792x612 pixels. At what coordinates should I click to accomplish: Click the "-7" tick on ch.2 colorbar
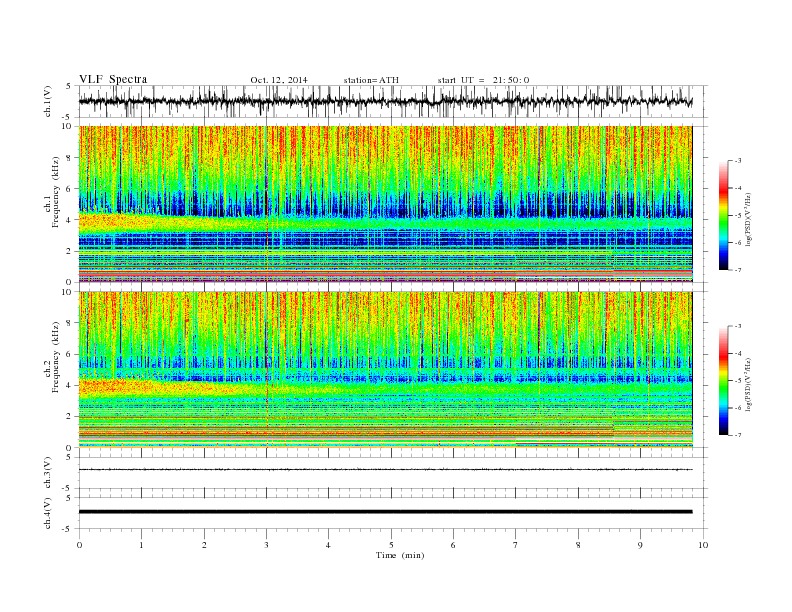pos(737,435)
